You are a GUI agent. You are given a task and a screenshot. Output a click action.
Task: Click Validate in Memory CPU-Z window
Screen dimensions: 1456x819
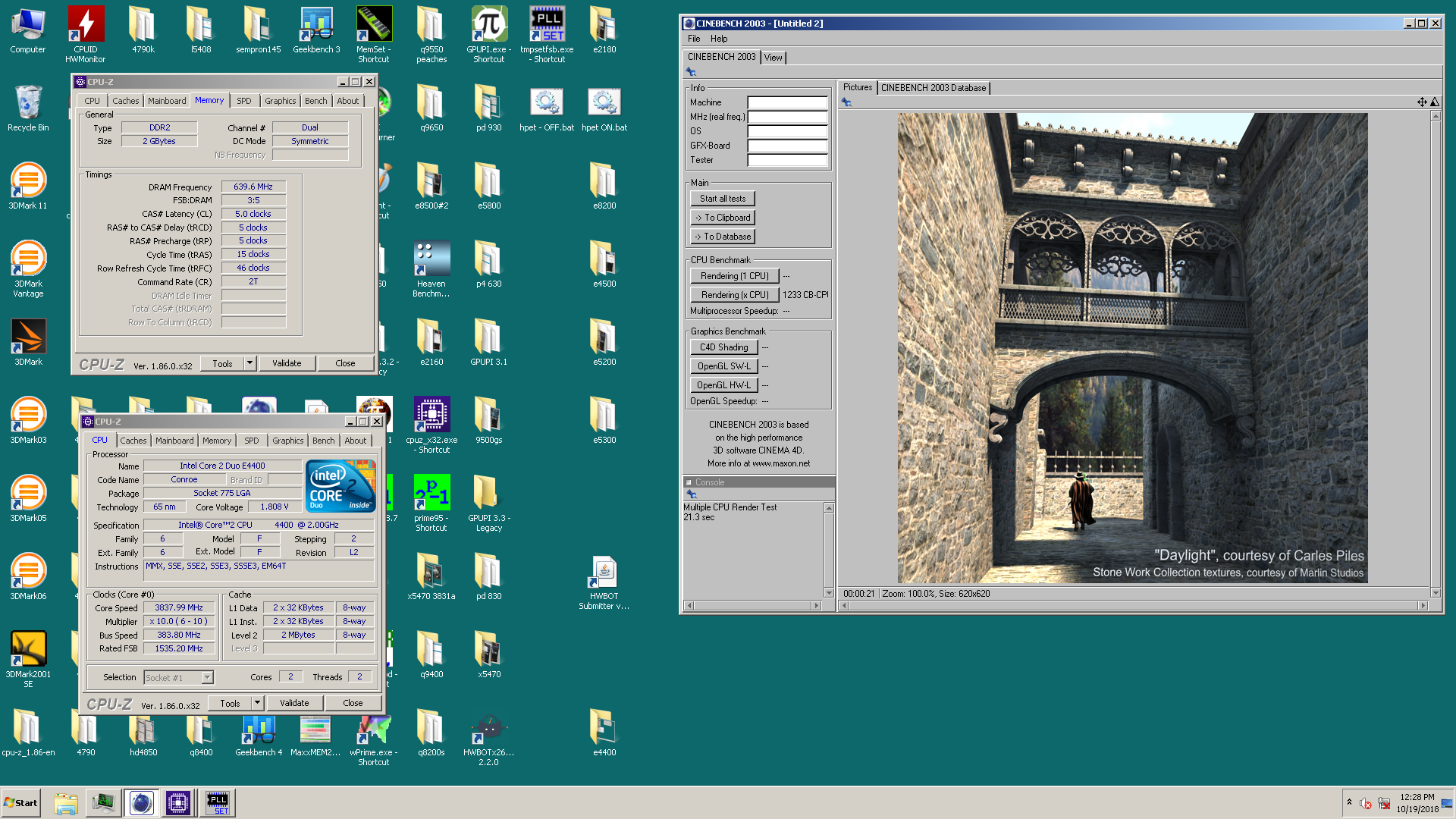coord(287,363)
